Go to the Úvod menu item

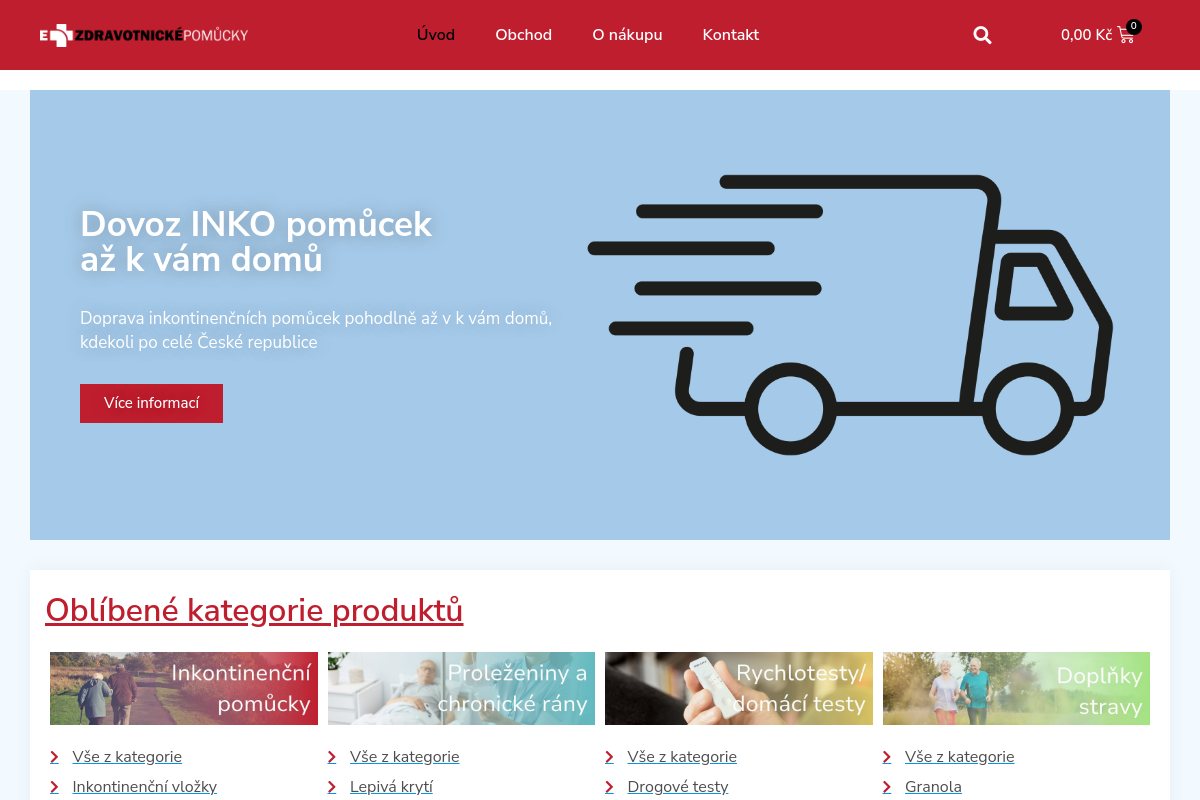[x=436, y=35]
